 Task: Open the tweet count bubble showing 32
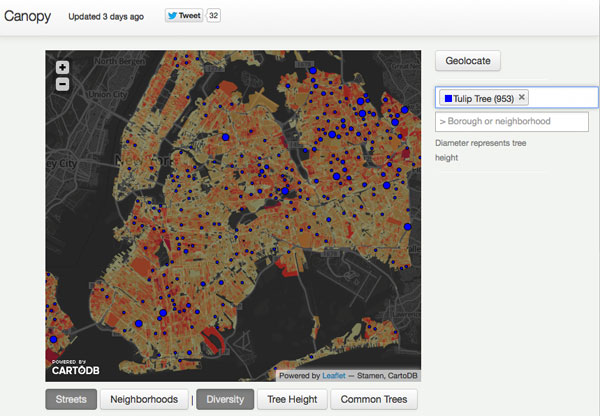pos(213,17)
